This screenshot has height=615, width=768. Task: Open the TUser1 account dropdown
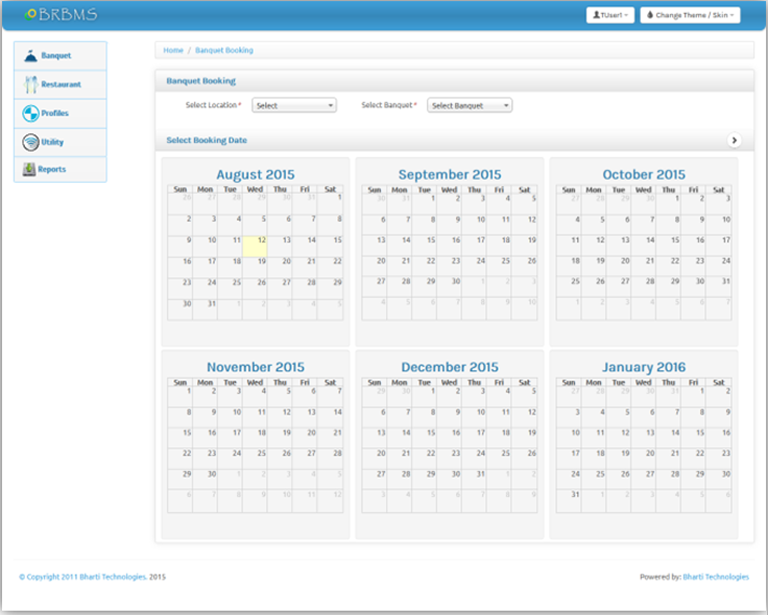[610, 16]
